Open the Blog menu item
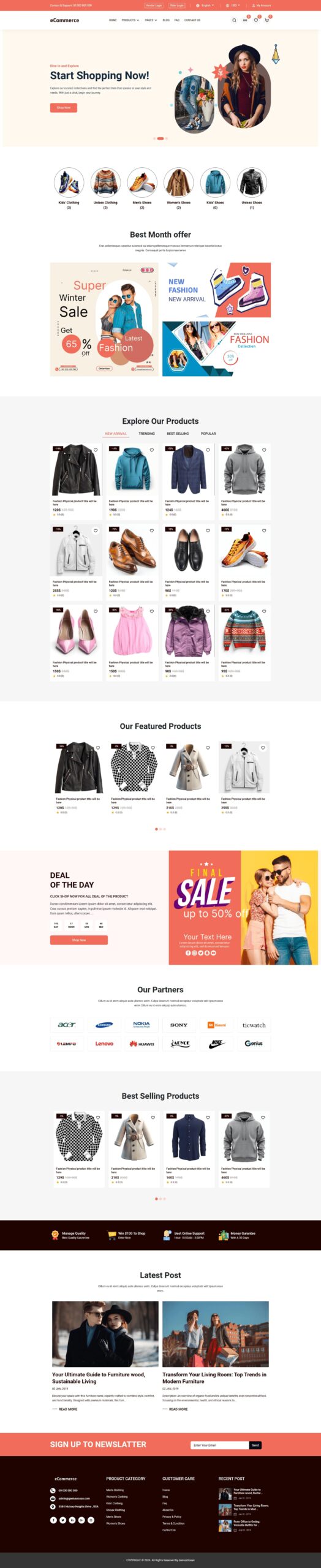Screen dimensions: 321x1568 (166, 20)
